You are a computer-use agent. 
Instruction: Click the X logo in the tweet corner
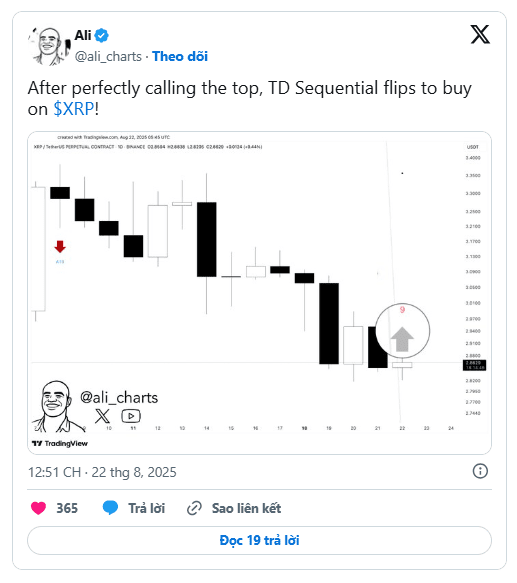click(480, 35)
